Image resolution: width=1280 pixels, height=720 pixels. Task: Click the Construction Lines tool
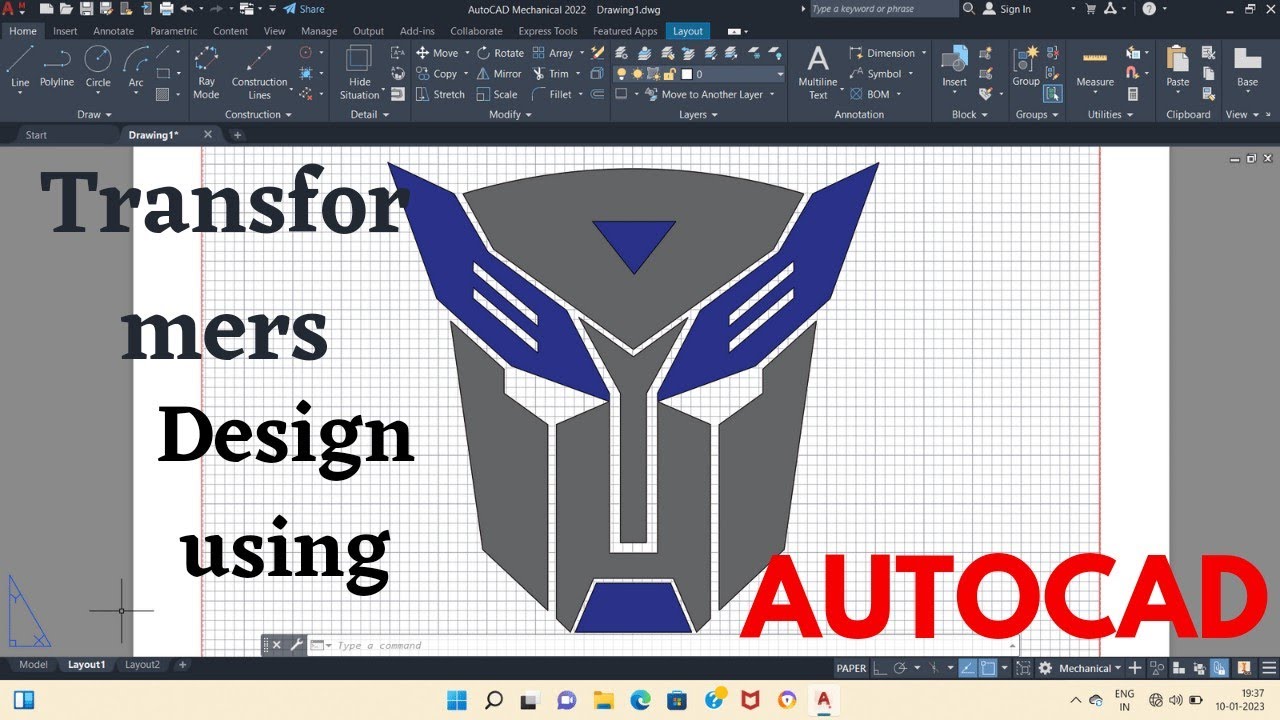click(259, 72)
